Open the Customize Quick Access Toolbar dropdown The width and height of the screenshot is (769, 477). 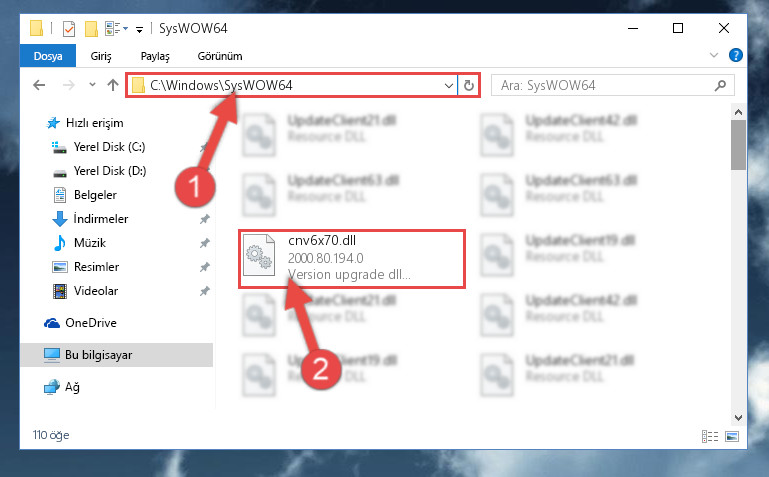139,30
